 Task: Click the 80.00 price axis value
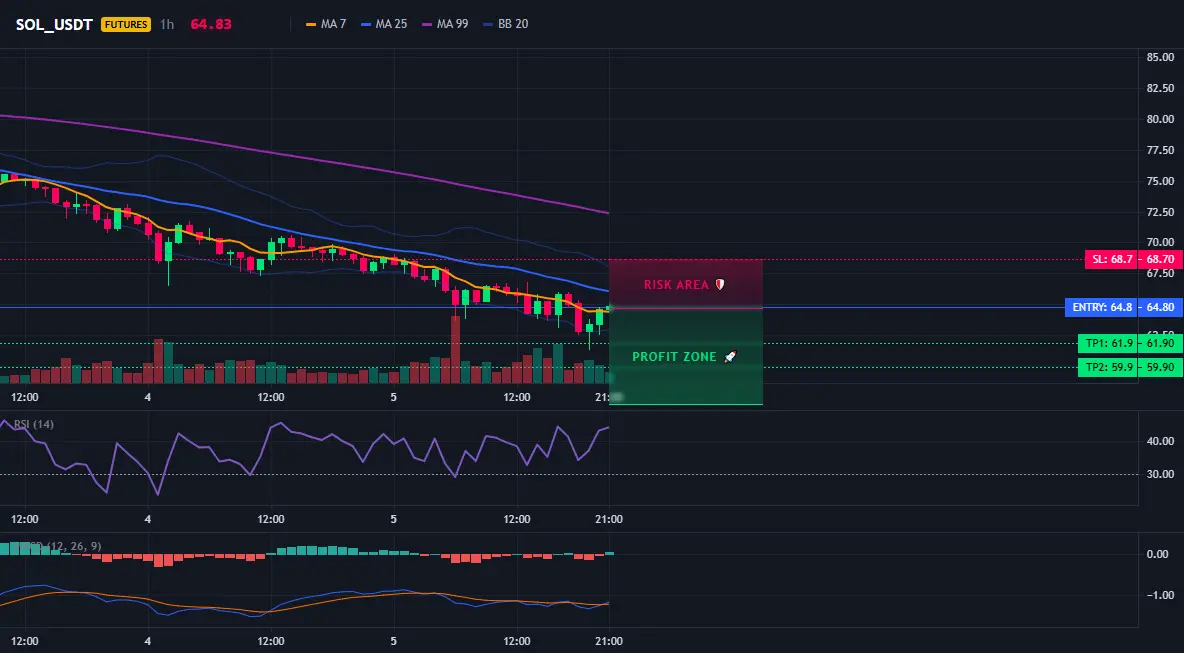(x=1160, y=119)
